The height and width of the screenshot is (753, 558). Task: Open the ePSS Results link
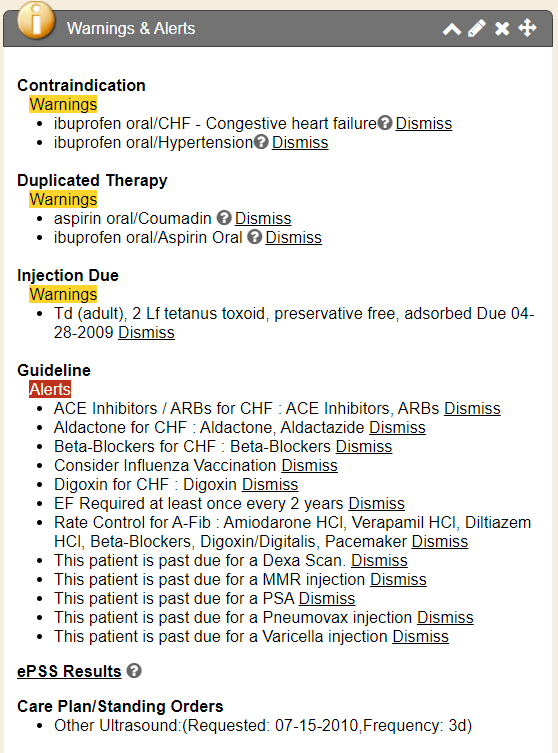pos(69,671)
